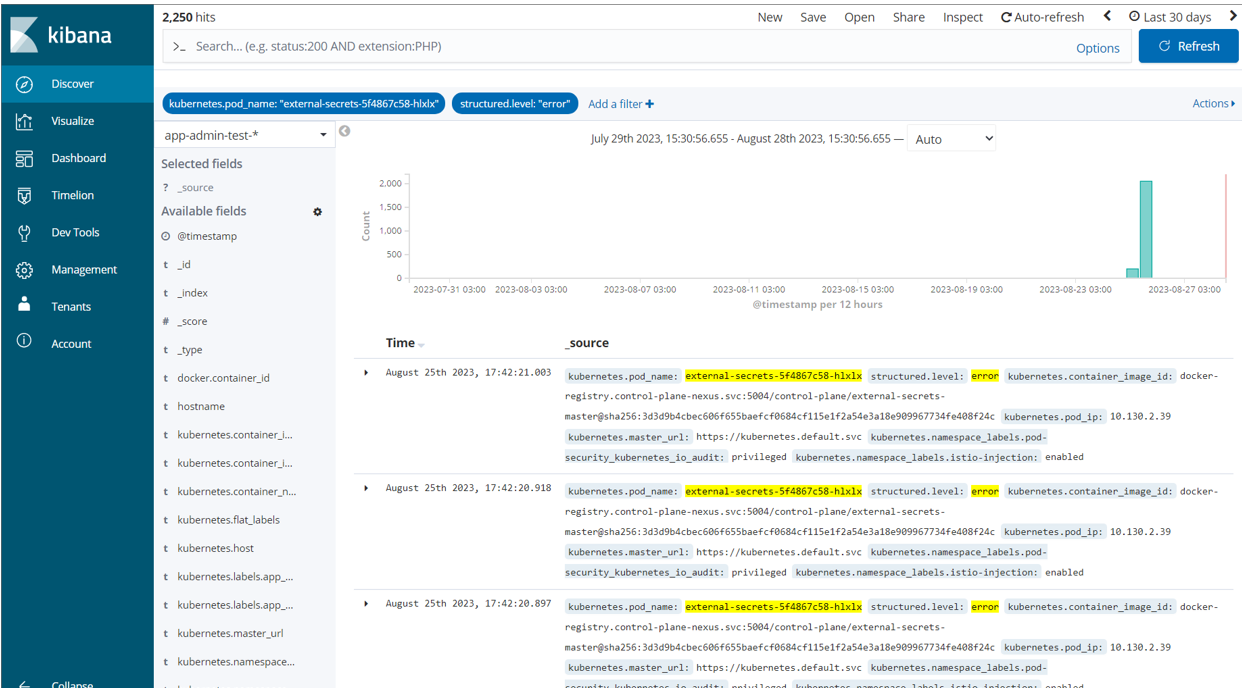Go to previous time range arrow
This screenshot has height=689, width=1243.
point(1107,16)
